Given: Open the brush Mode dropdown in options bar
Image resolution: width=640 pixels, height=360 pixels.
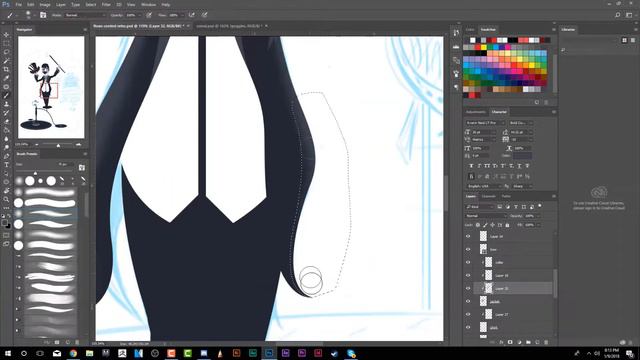Looking at the screenshot, I should pos(85,15).
